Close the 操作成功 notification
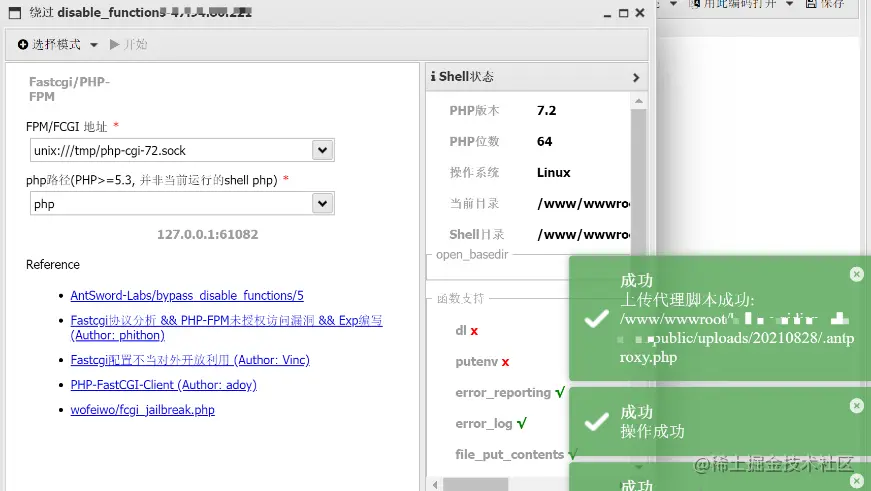The image size is (871, 491). click(x=857, y=406)
